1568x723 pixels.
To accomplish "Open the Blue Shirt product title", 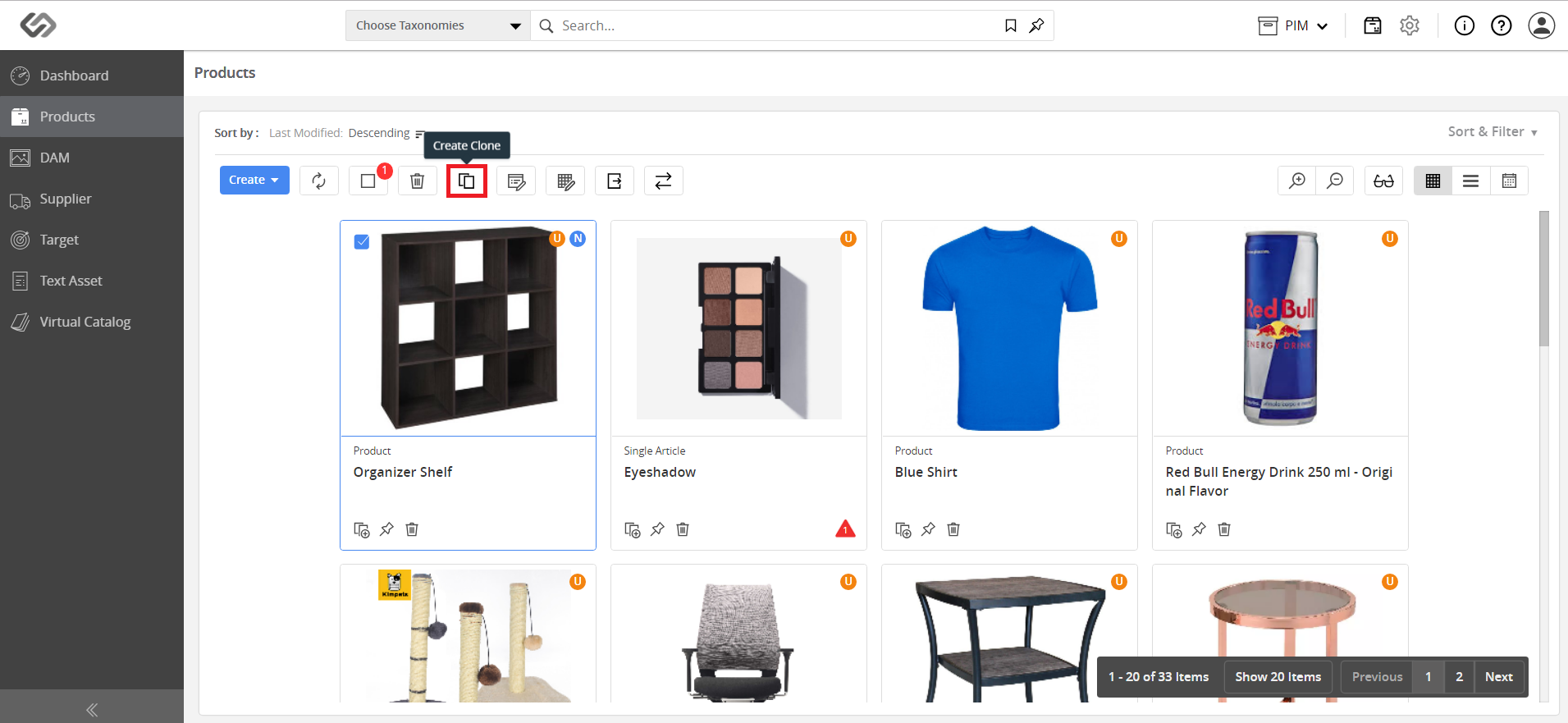I will click(926, 472).
